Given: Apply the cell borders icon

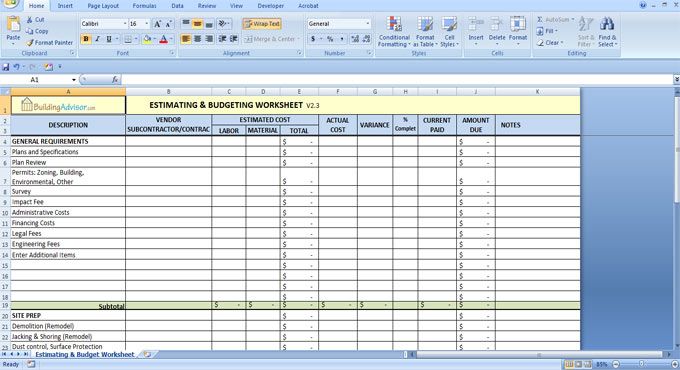Looking at the screenshot, I should tap(128, 39).
